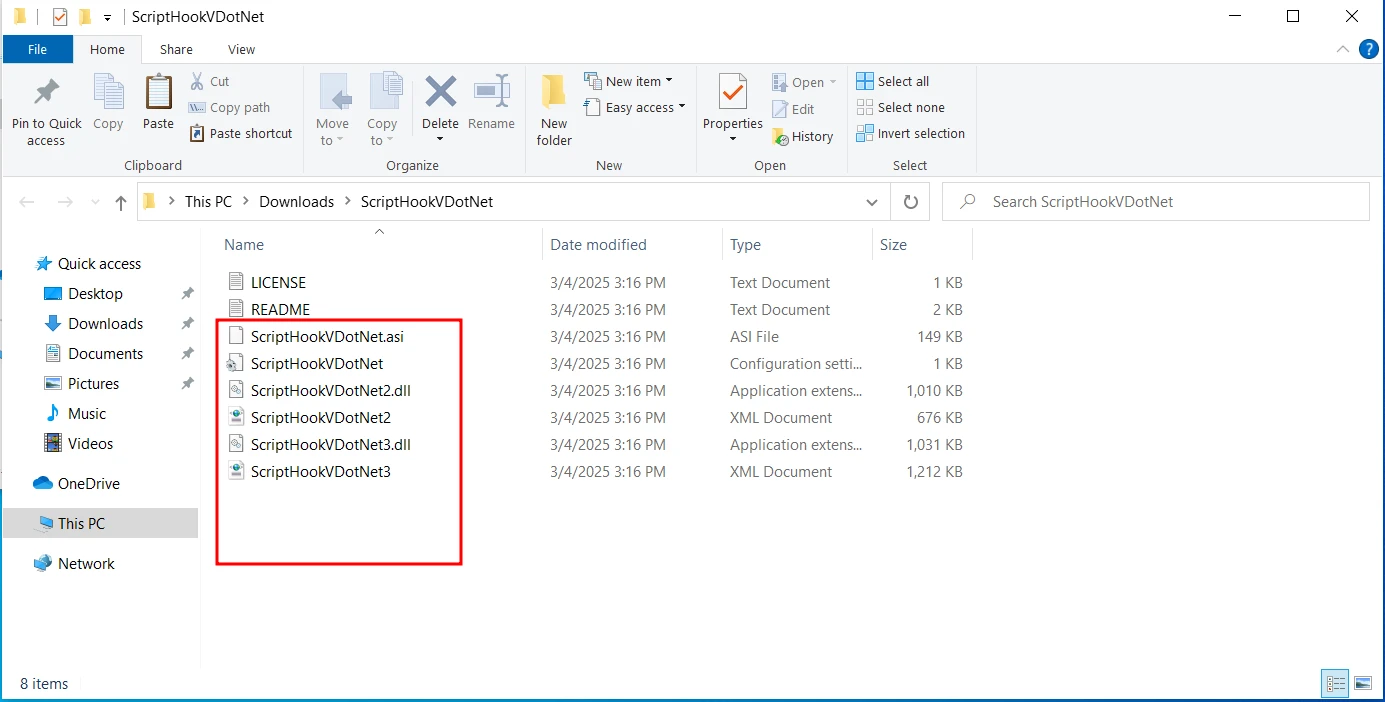Switch to Details view icon
This screenshot has width=1385, height=702.
[x=1336, y=684]
